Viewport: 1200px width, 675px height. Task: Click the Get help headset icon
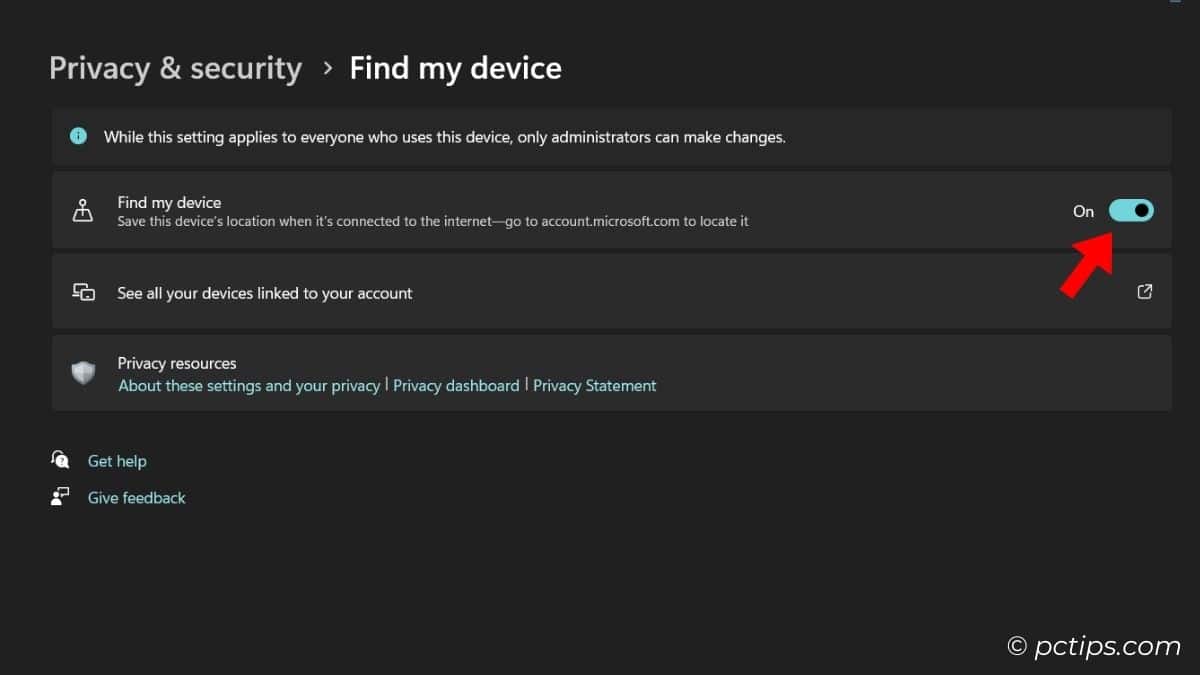pos(60,460)
